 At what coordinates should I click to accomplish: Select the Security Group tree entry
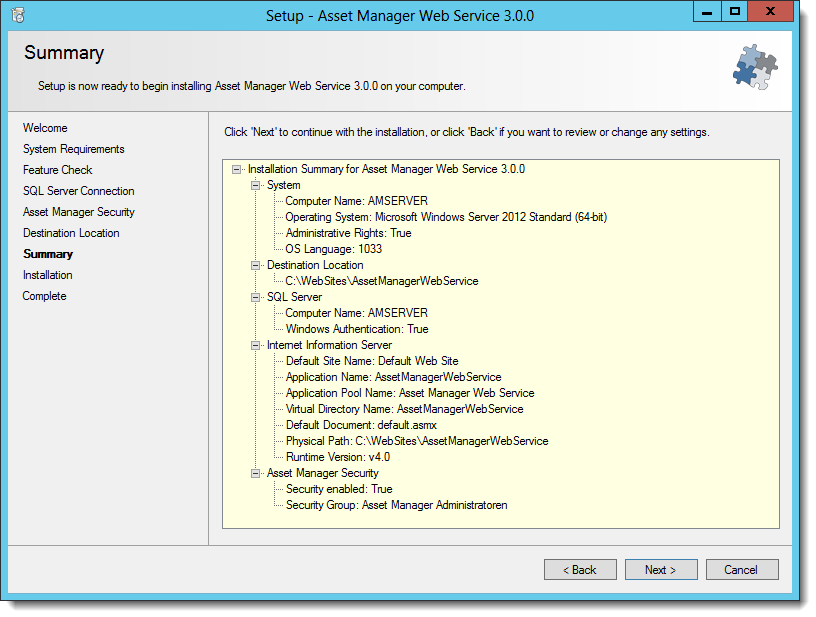tap(397, 505)
